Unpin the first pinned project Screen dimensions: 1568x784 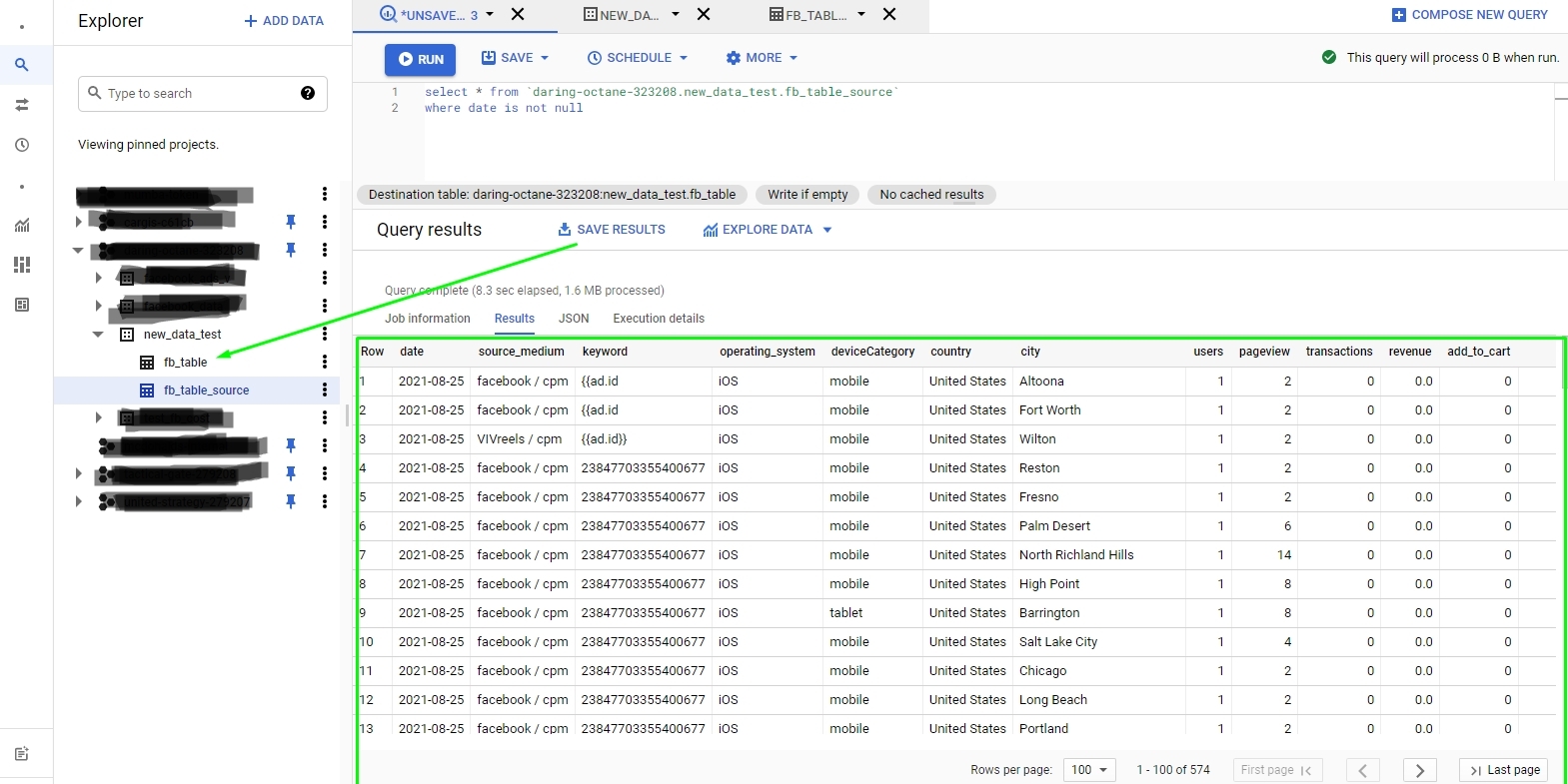click(291, 222)
